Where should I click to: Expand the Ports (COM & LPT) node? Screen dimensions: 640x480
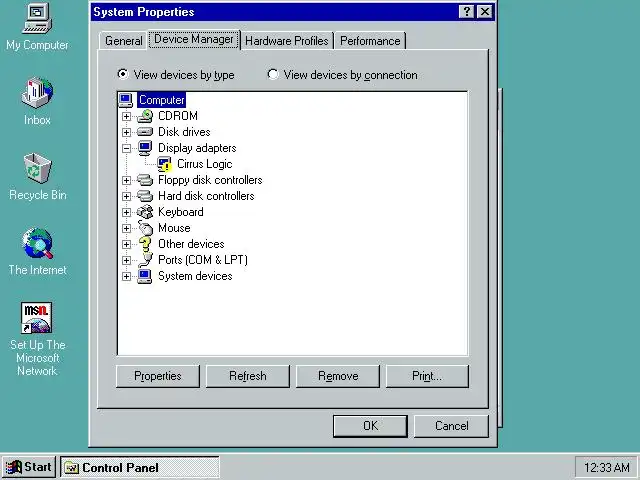coord(127,260)
